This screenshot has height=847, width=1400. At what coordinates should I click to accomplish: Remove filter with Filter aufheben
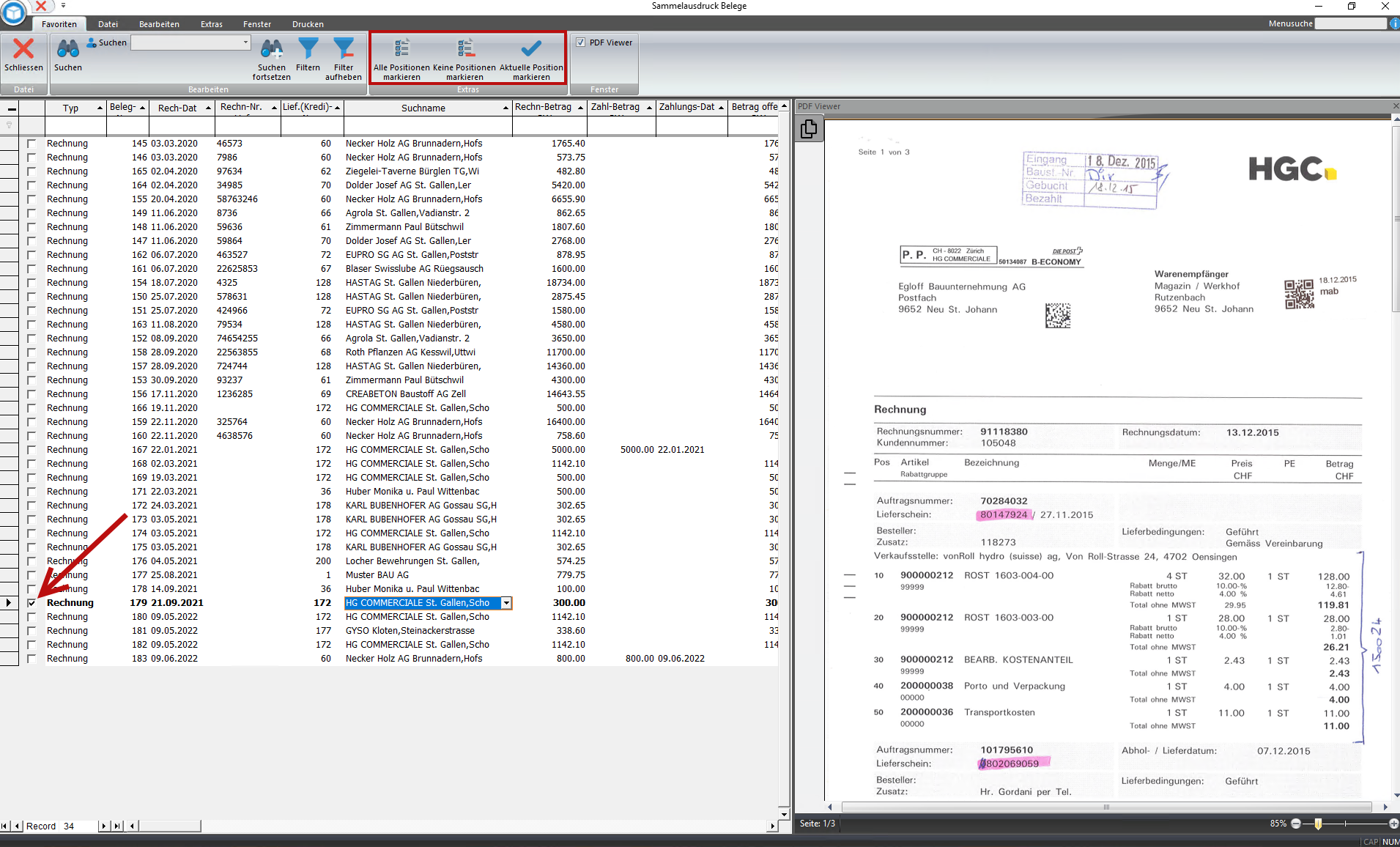click(x=343, y=49)
